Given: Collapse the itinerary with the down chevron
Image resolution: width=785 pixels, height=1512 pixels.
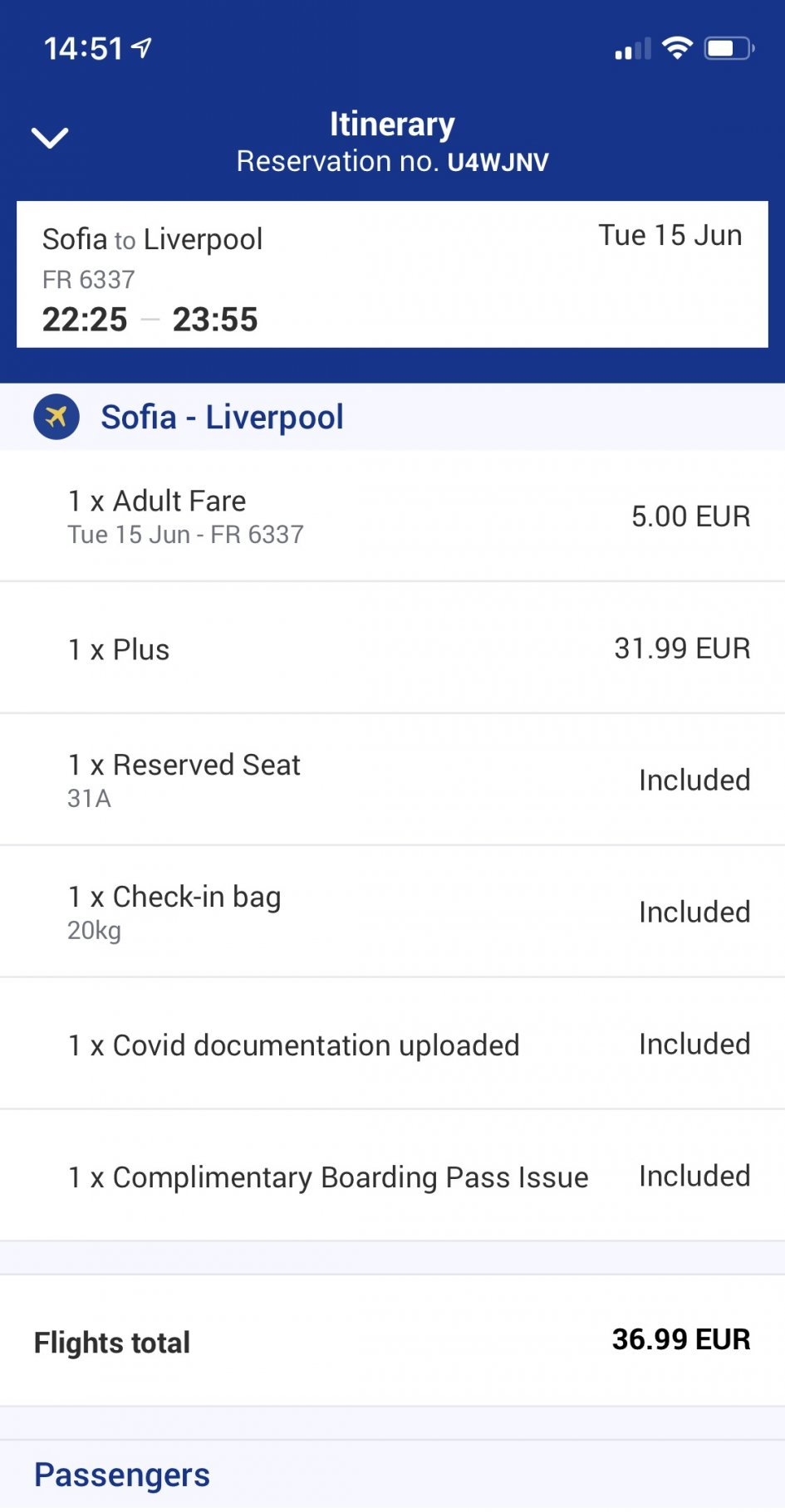Looking at the screenshot, I should (50, 137).
